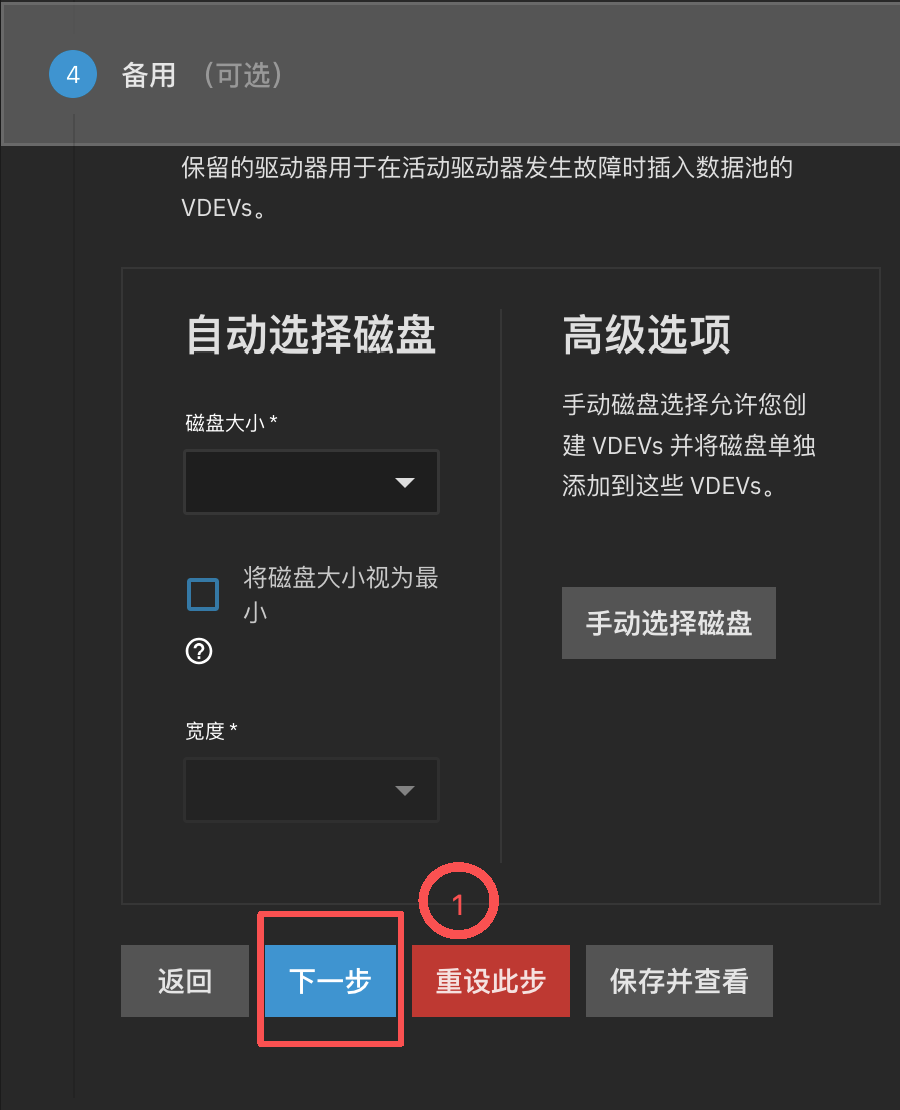The width and height of the screenshot is (900, 1110).
Task: Collapse the 备用 step header
Action: (x=450, y=74)
